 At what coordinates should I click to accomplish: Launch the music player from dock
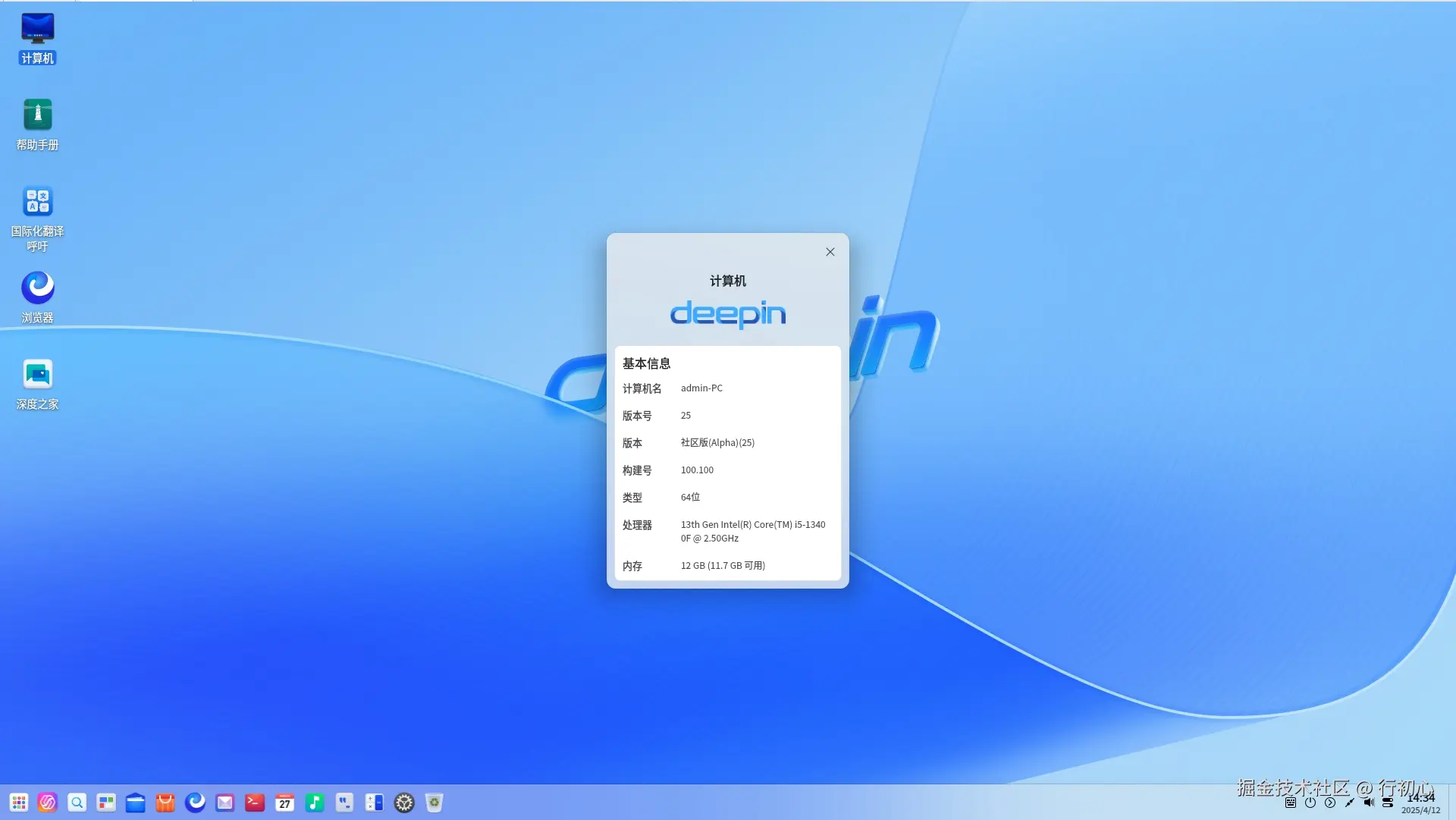[x=315, y=803]
